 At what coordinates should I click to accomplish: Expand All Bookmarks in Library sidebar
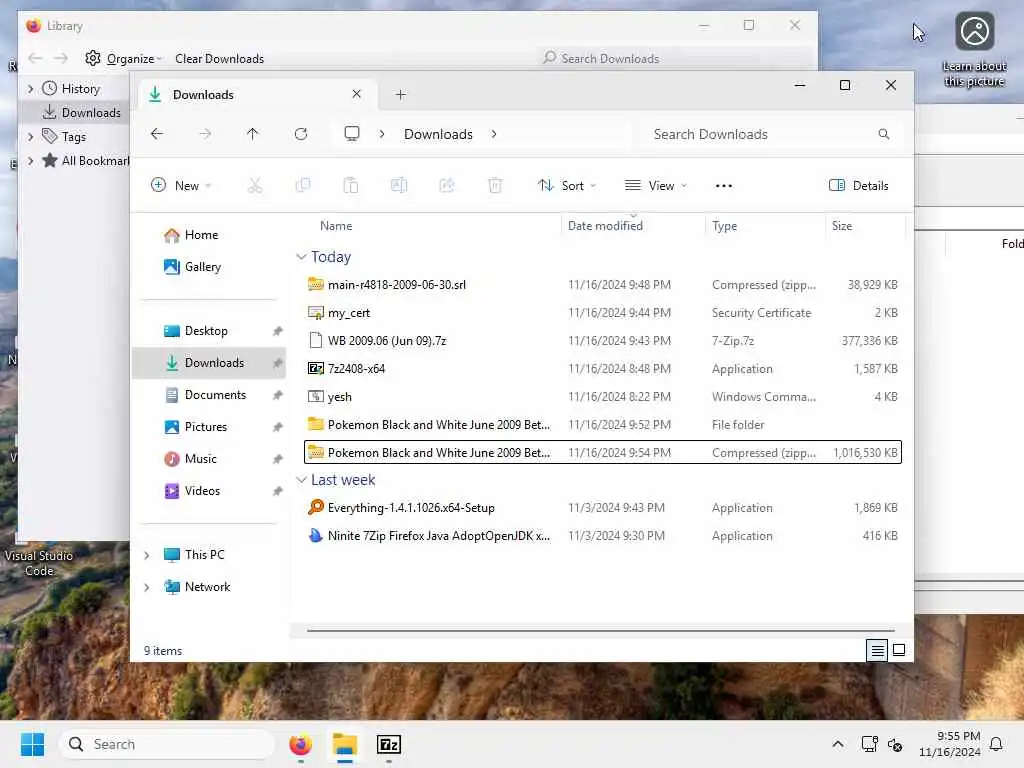point(31,161)
